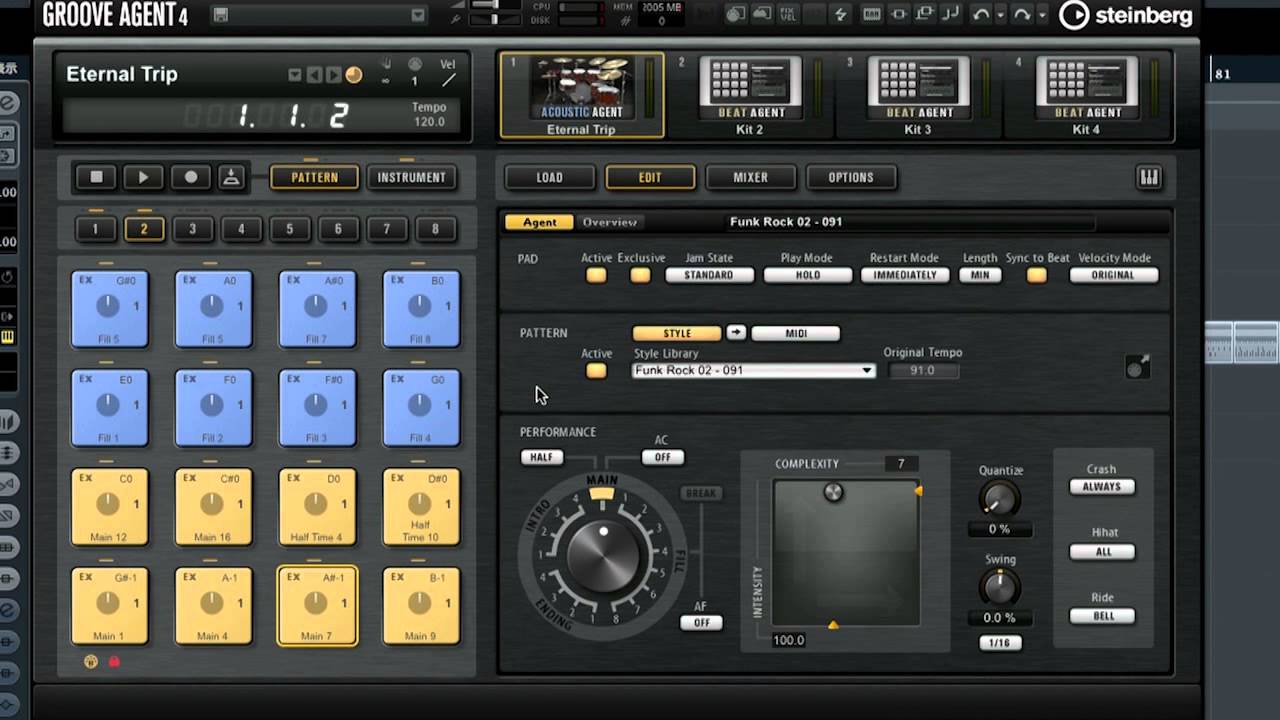1280x720 pixels.
Task: Click the orange icon below pad Main 1
Action: (x=91, y=661)
